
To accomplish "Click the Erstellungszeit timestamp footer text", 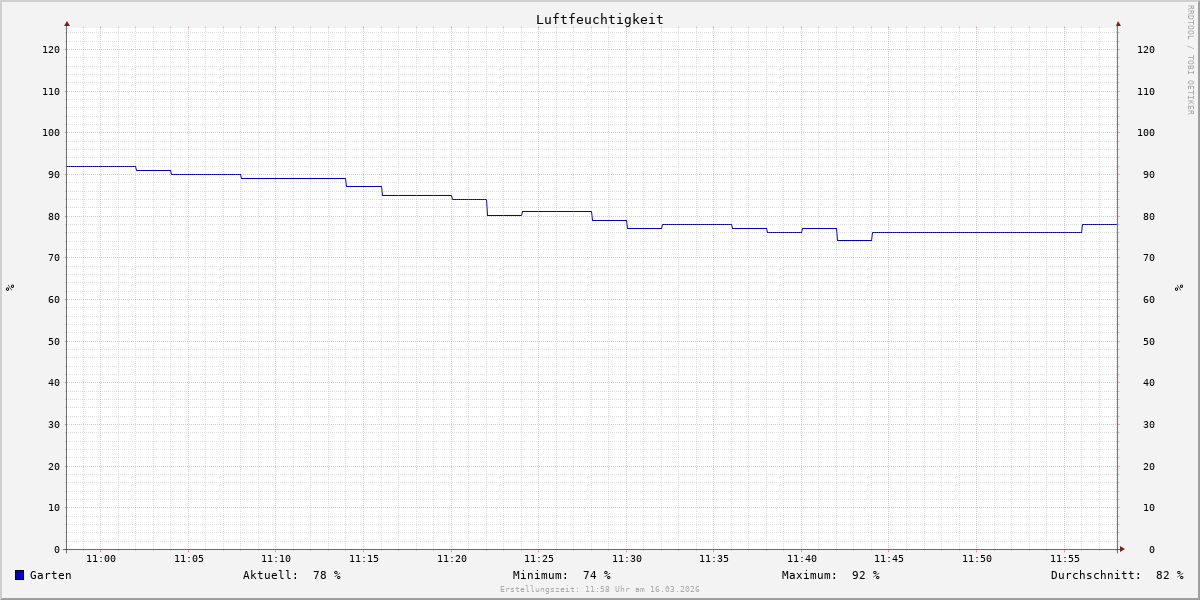I will point(600,590).
